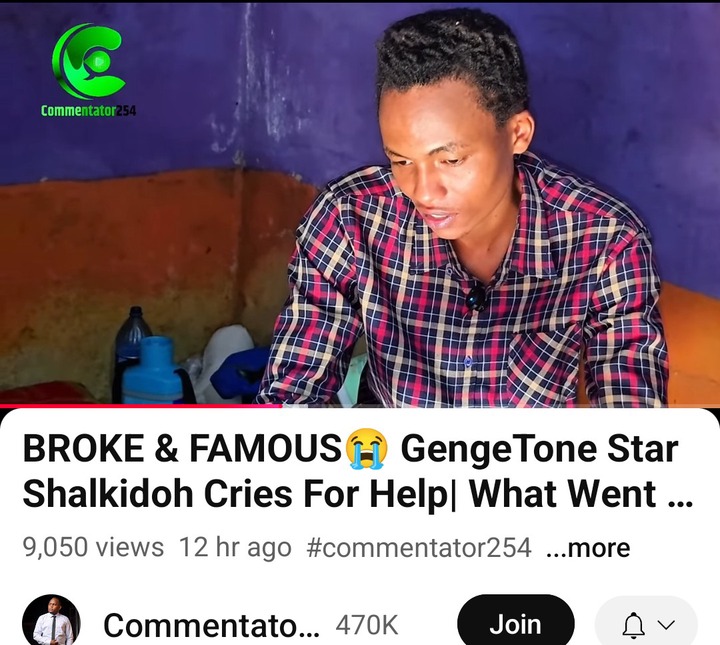This screenshot has width=720, height=645.
Task: Click the 12 hr ago upload time
Action: [235, 548]
